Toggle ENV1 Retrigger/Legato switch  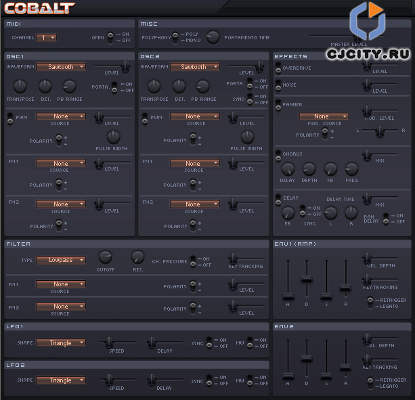[x=370, y=303]
